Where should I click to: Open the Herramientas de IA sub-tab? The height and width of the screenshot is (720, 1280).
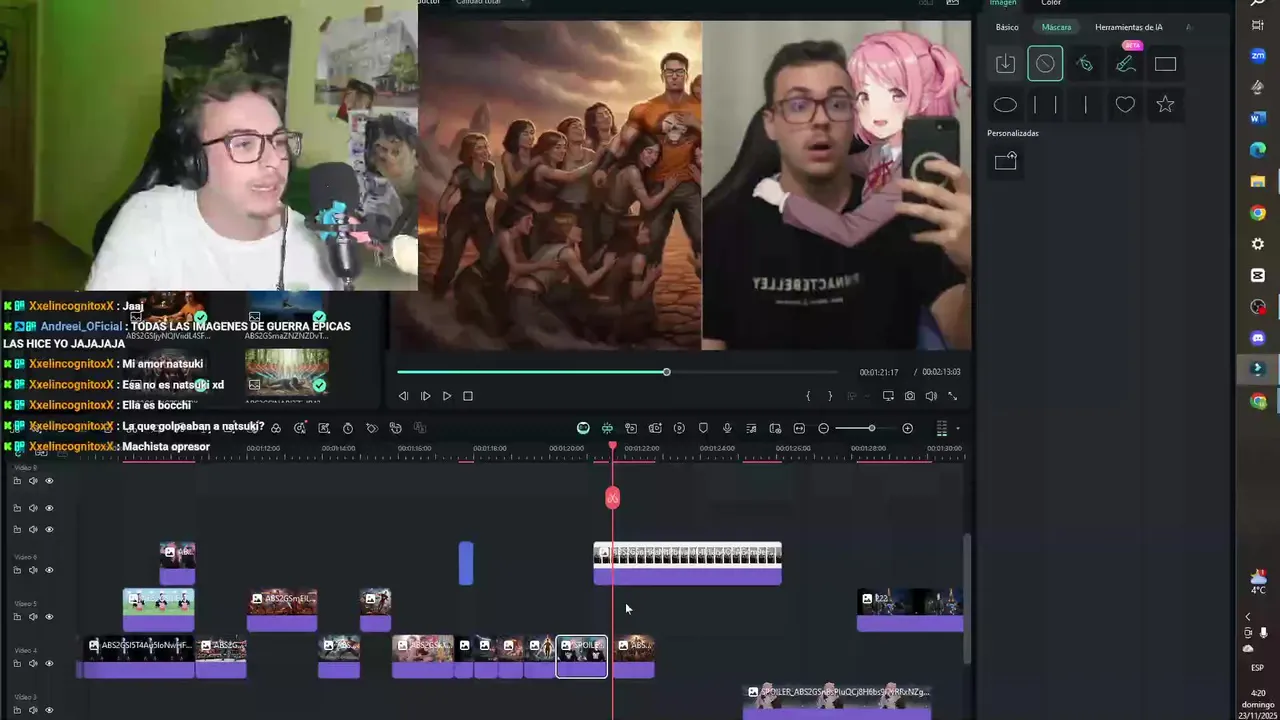(x=1129, y=28)
